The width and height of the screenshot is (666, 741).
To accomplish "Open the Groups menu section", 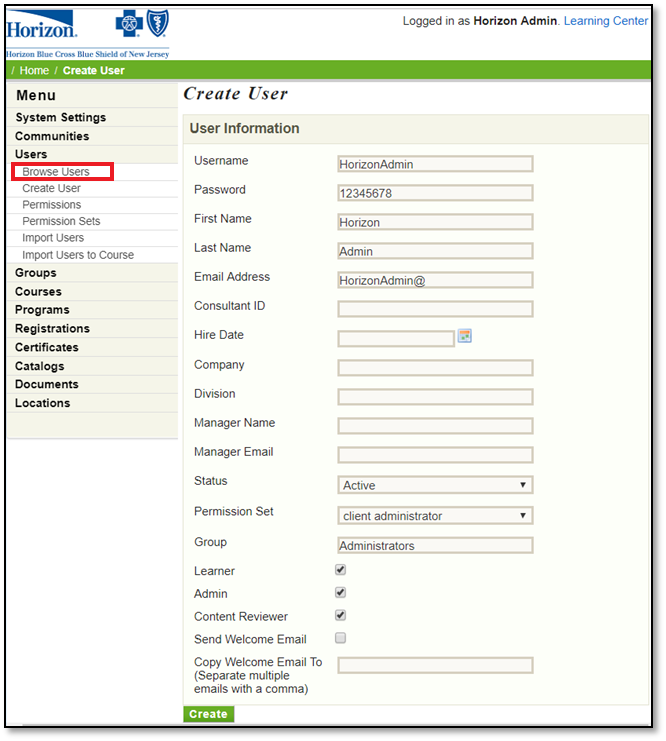I will pos(35,273).
